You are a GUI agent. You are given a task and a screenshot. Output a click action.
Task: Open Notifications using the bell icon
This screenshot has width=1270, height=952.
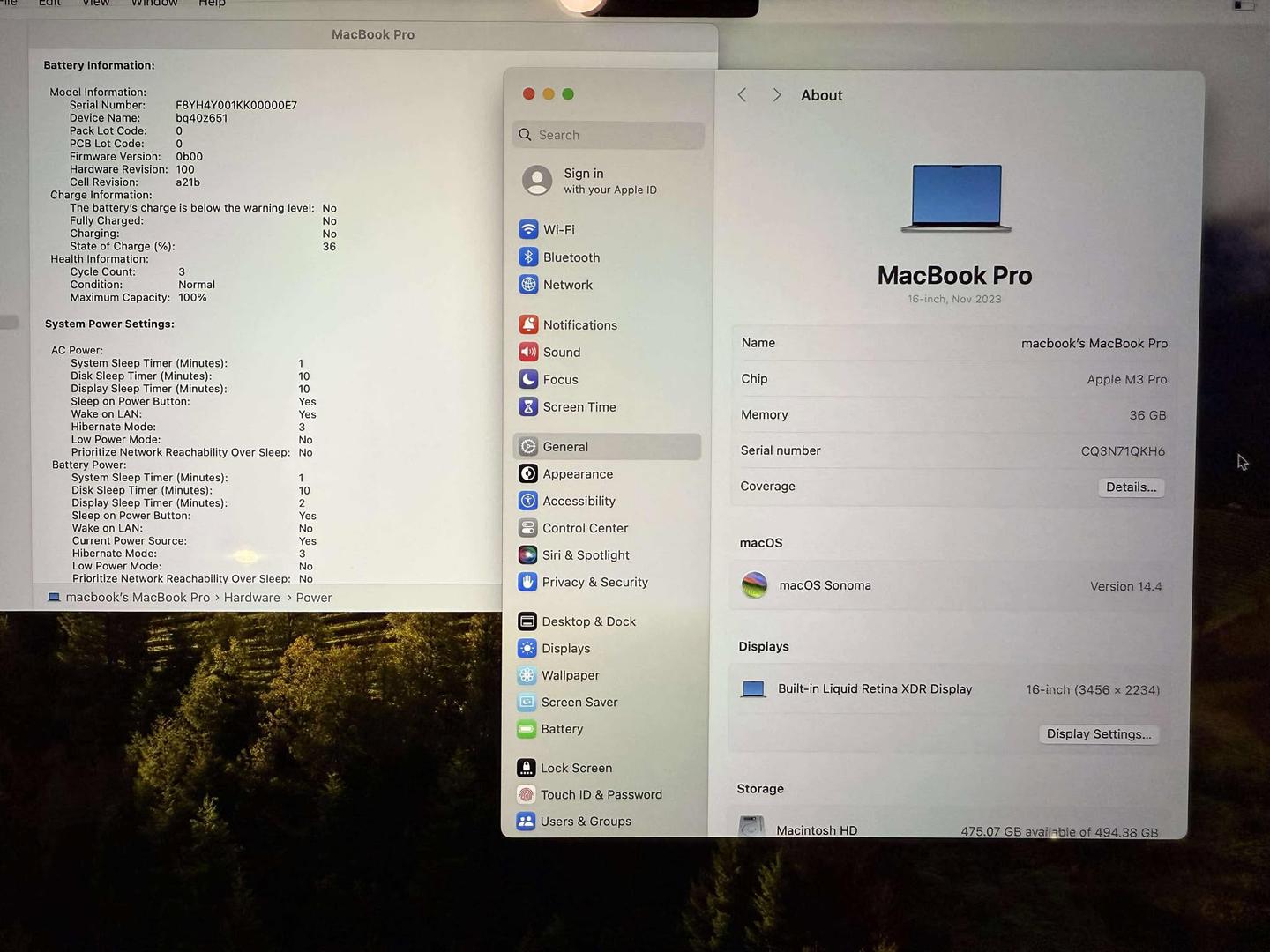528,324
